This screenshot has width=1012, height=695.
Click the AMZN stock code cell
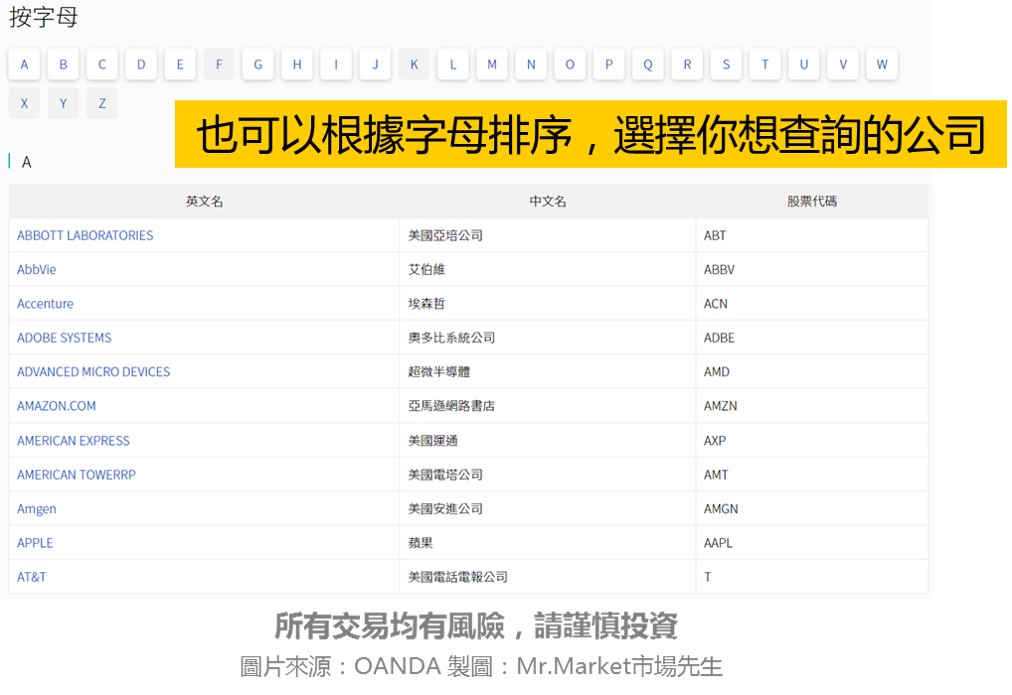pos(812,406)
